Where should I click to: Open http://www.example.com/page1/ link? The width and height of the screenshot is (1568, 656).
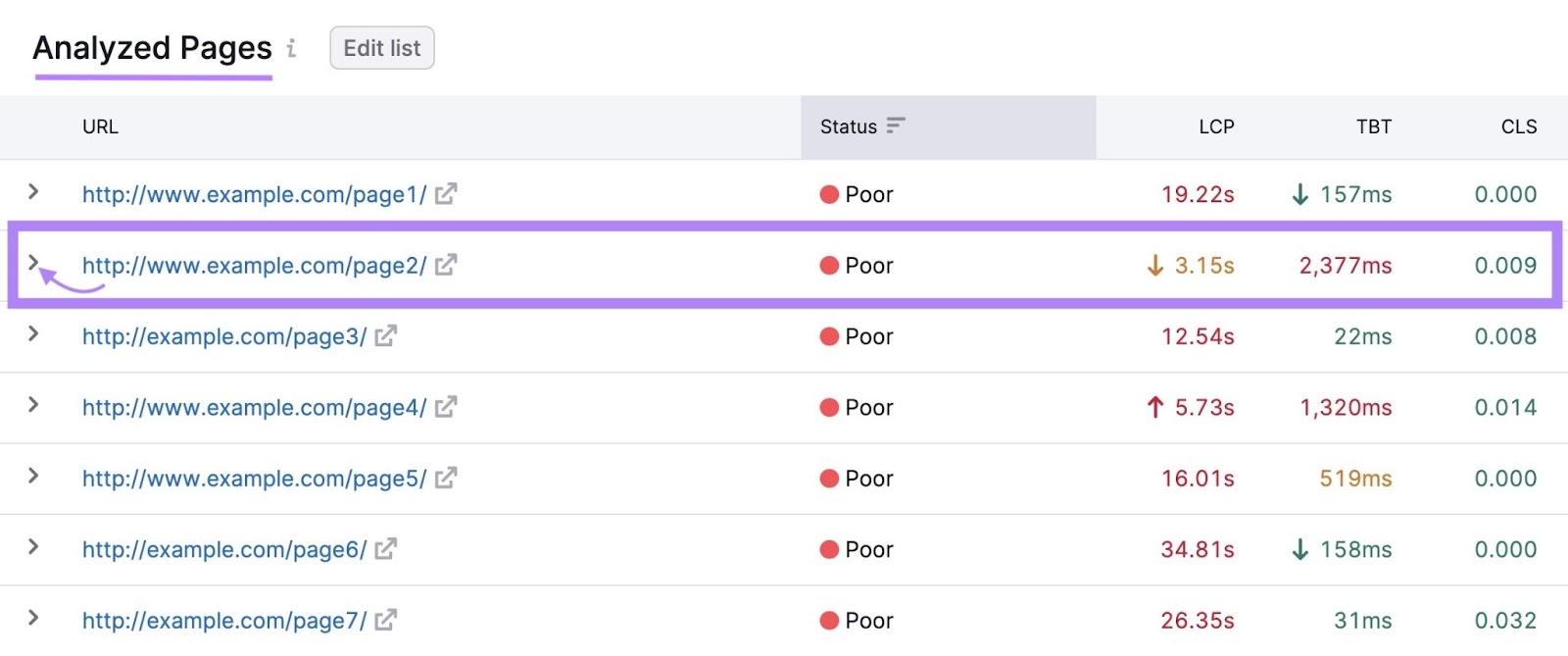coord(255,194)
